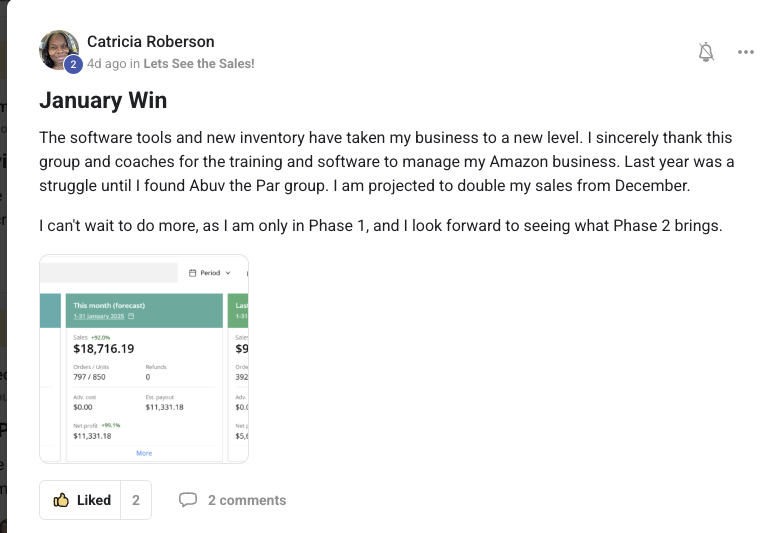This screenshot has height=533, width=781.
Task: Expand the Period dropdown in the screenshot
Action: (210, 272)
